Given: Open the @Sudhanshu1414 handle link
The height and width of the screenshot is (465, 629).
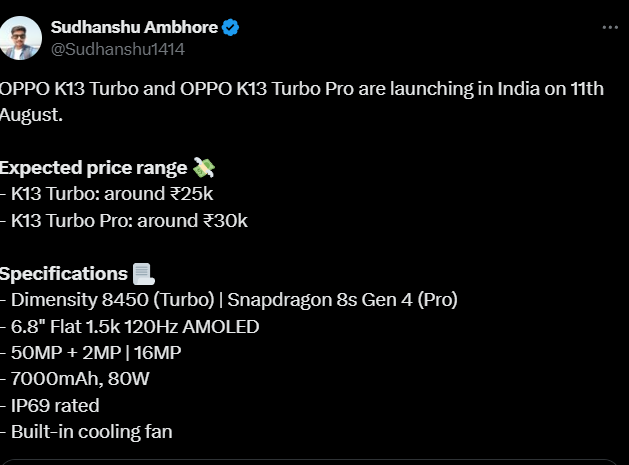Looking at the screenshot, I should coord(117,48).
